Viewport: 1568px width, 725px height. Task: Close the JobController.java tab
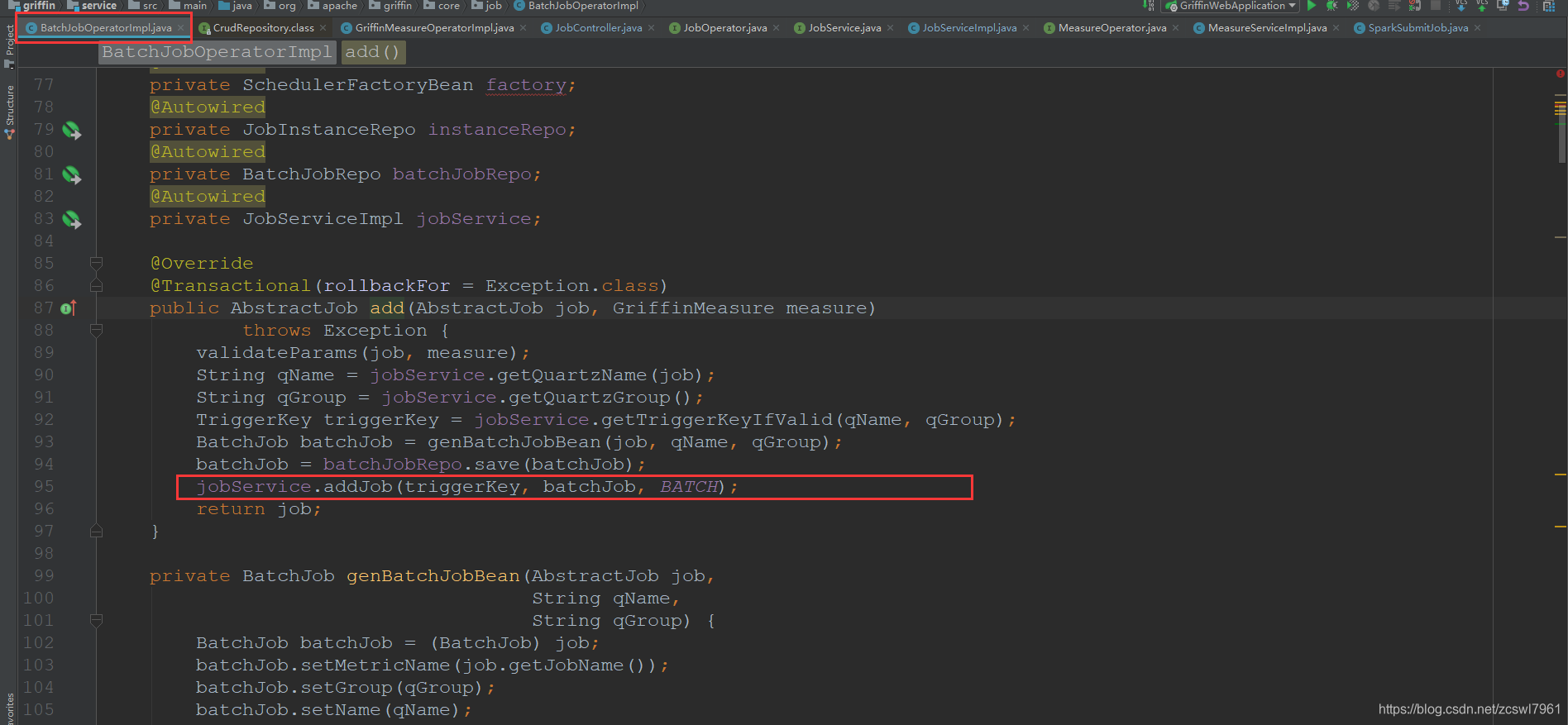652,28
